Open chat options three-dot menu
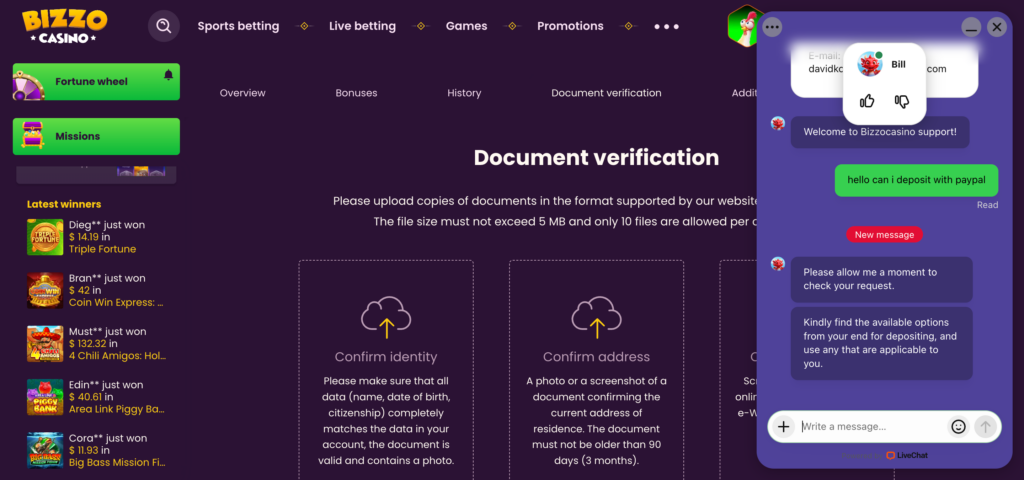Screen dimensions: 1024x480 [772, 27]
